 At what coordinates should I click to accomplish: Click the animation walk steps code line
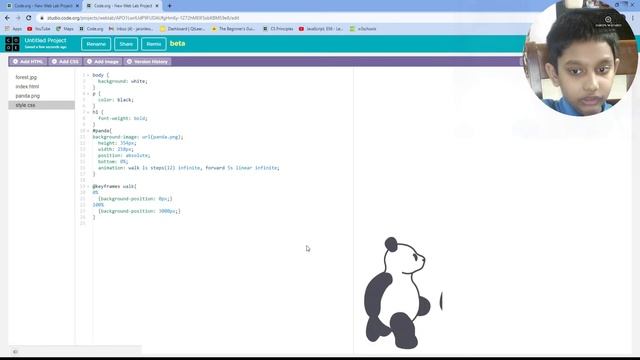click(189, 168)
